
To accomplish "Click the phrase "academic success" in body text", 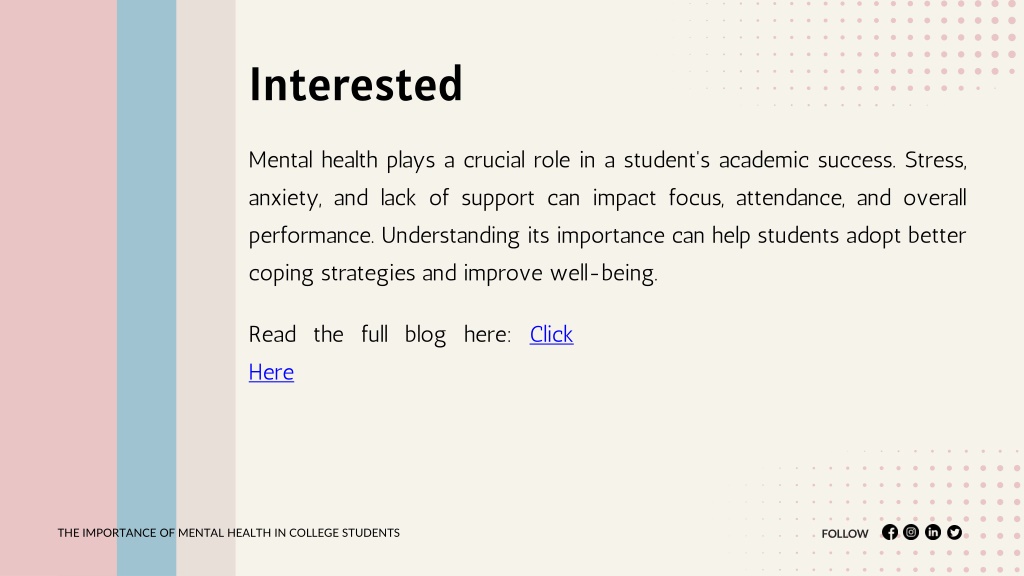I will tap(807, 160).
